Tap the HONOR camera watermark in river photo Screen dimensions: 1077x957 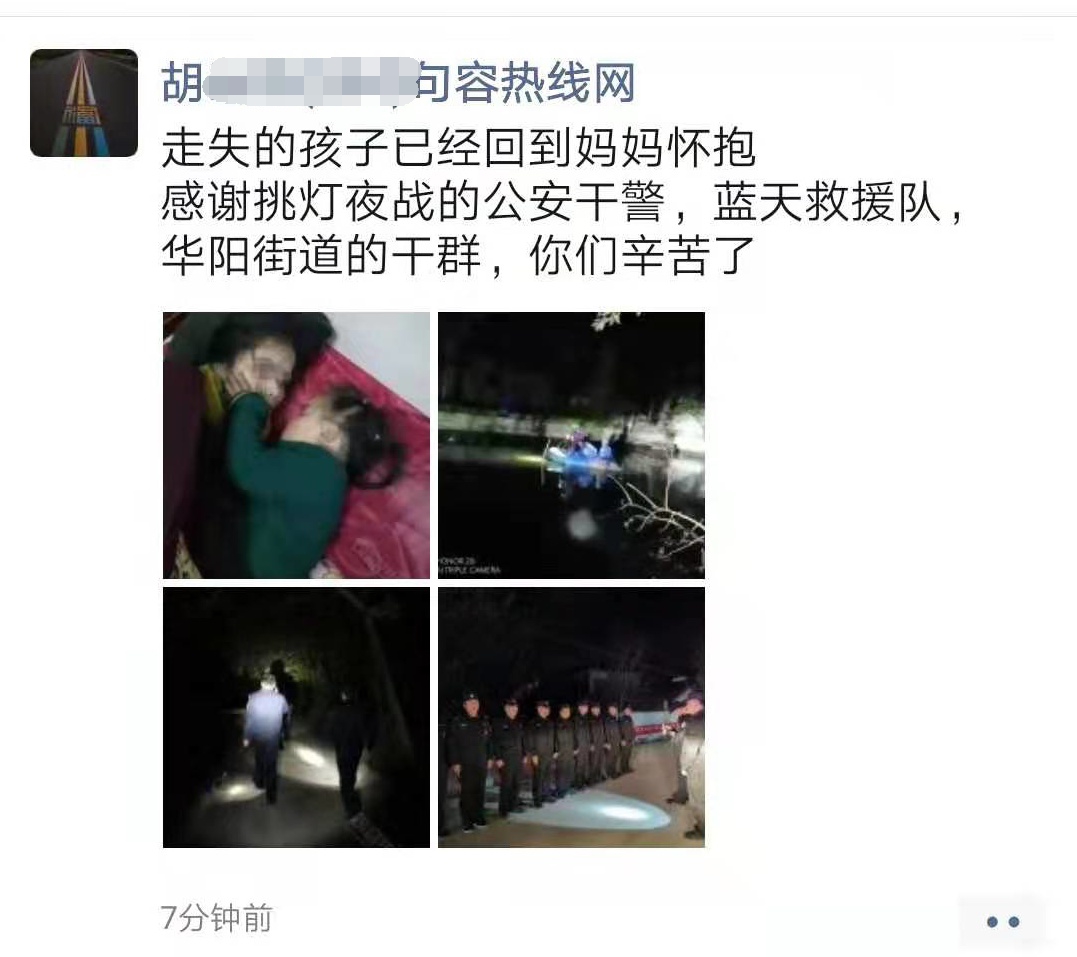pos(469,565)
